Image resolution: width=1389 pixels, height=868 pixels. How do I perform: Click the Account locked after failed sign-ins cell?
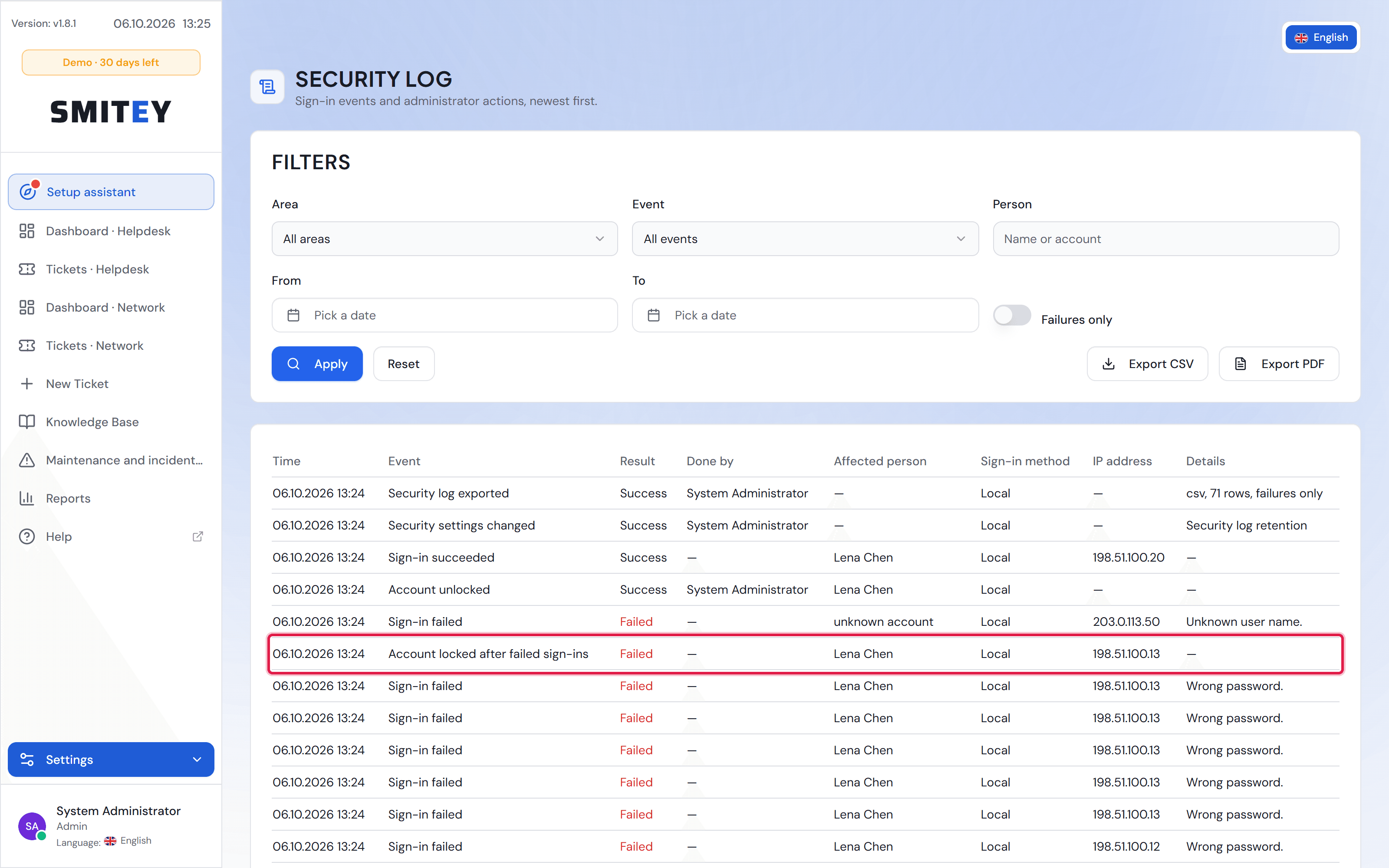488,654
